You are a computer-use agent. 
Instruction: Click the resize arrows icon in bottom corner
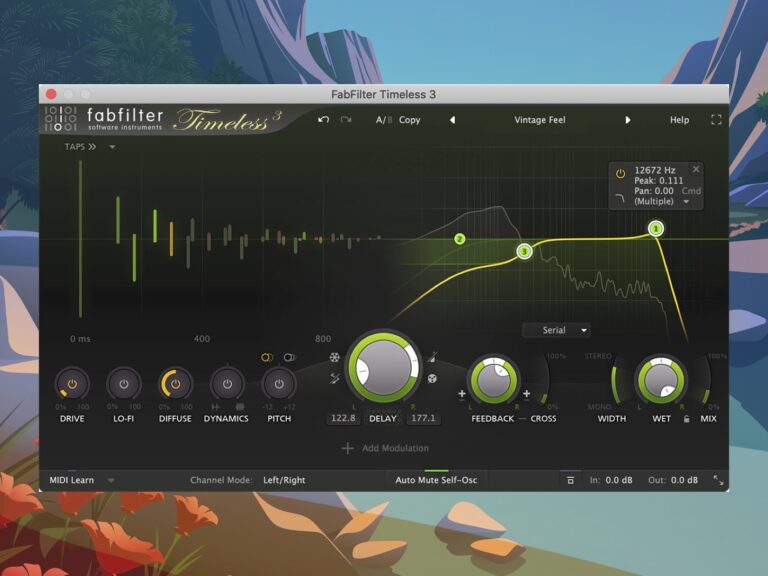pyautogui.click(x=717, y=480)
